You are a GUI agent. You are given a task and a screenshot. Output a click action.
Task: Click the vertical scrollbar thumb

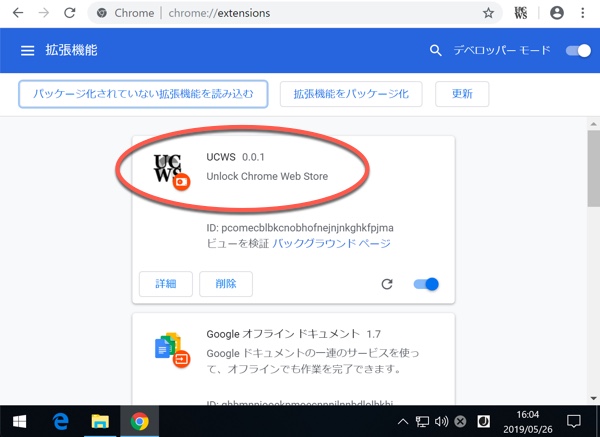click(x=593, y=168)
